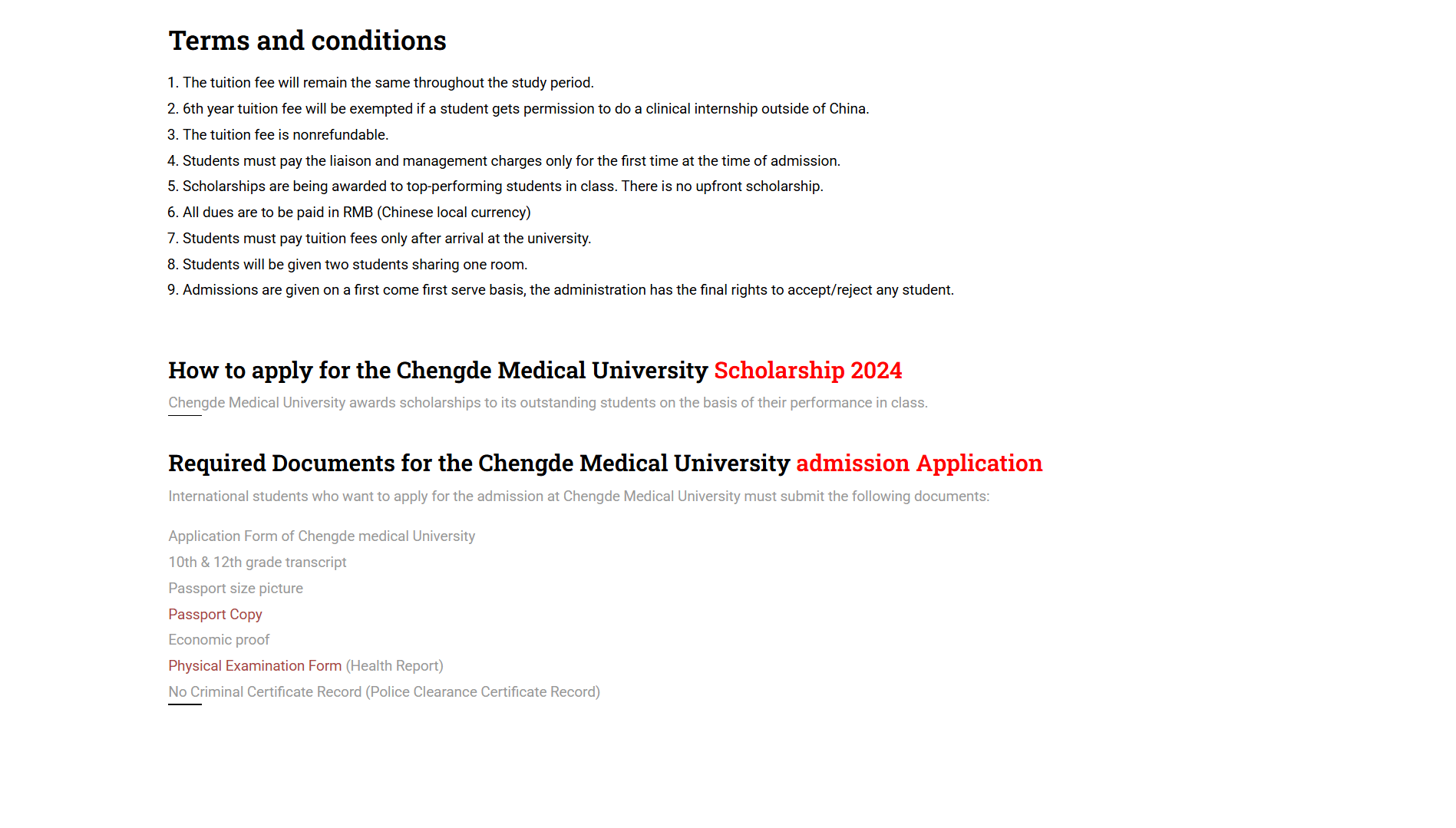The width and height of the screenshot is (1456, 828).
Task: Select the 10th & 12th grade transcript item
Action: click(x=257, y=562)
